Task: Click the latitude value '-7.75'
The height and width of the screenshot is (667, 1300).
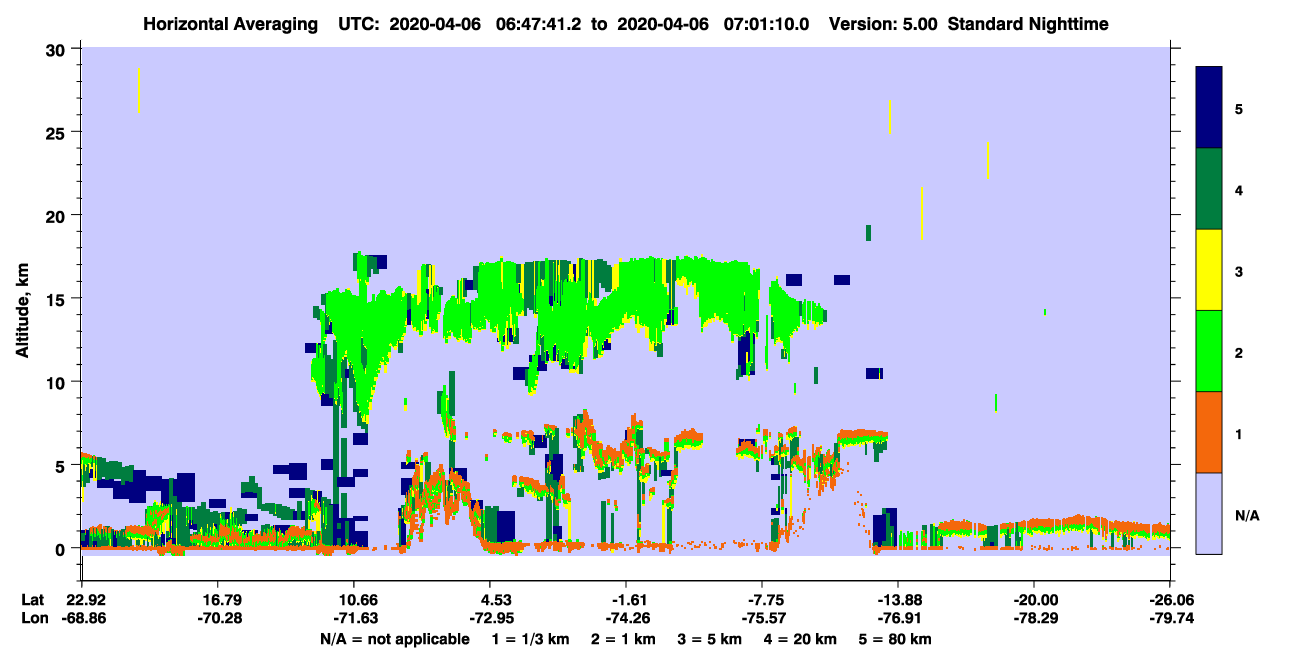Action: tap(762, 600)
